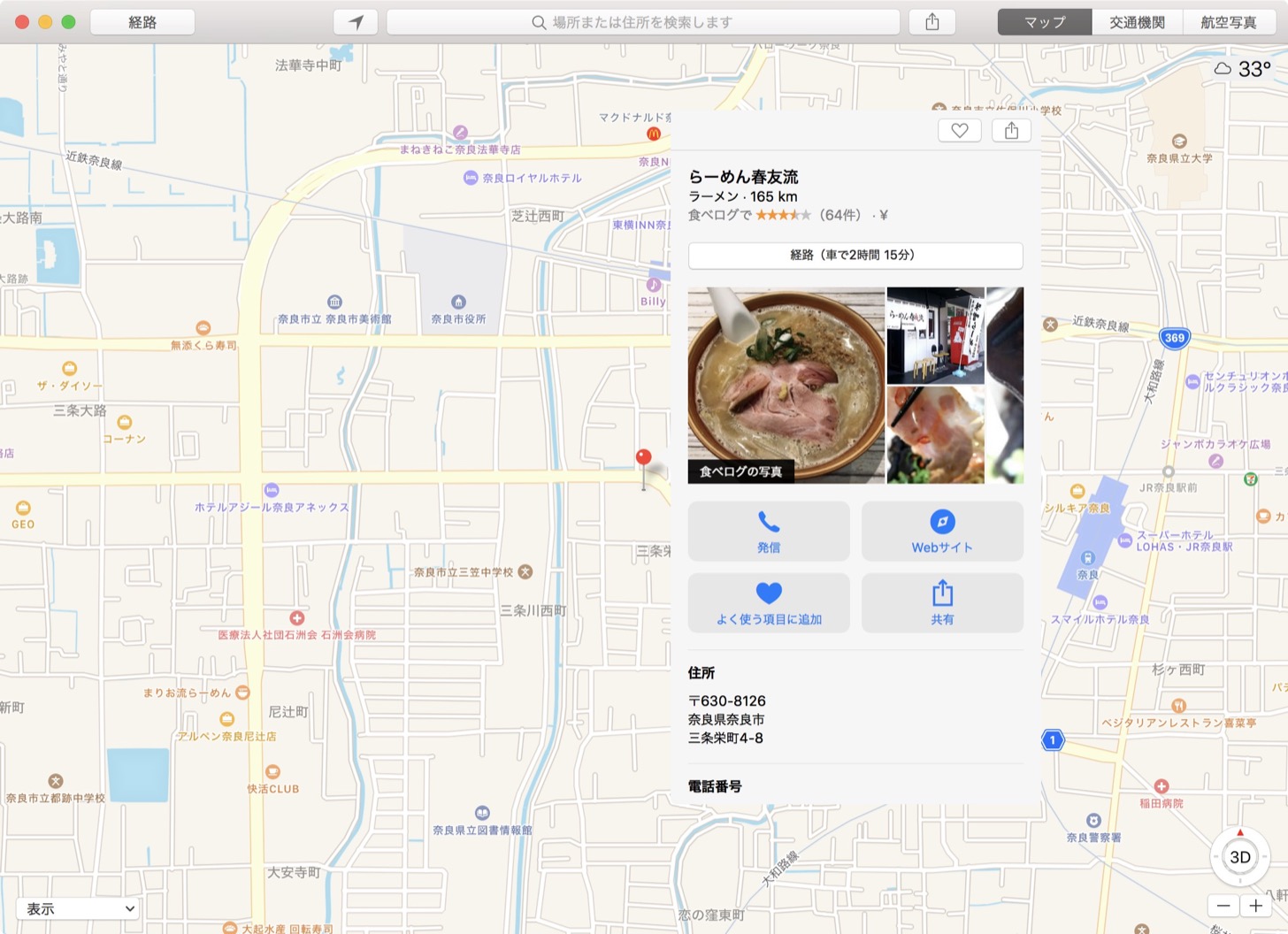Switch to 交通機関 tab
The image size is (1288, 934).
click(x=1137, y=22)
